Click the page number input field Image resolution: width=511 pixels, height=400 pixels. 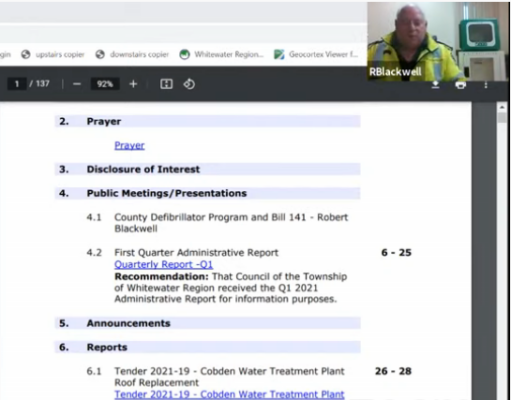point(17,84)
